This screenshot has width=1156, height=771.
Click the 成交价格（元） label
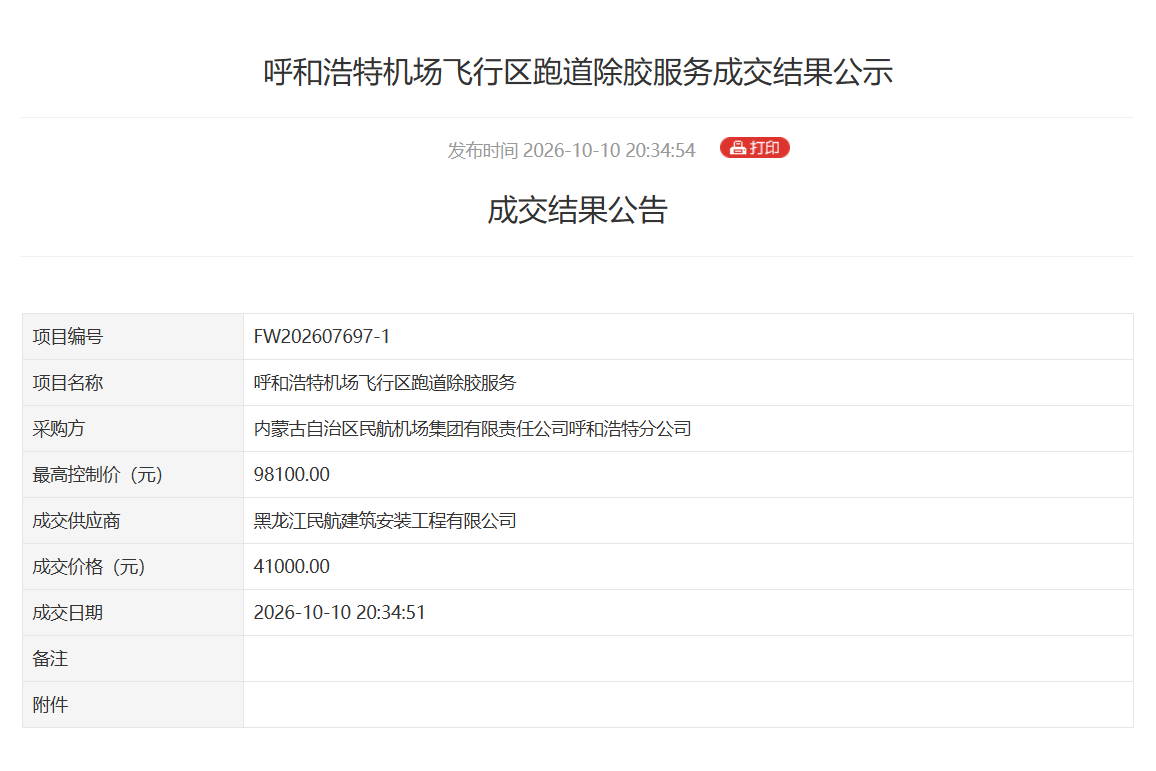tap(88, 567)
